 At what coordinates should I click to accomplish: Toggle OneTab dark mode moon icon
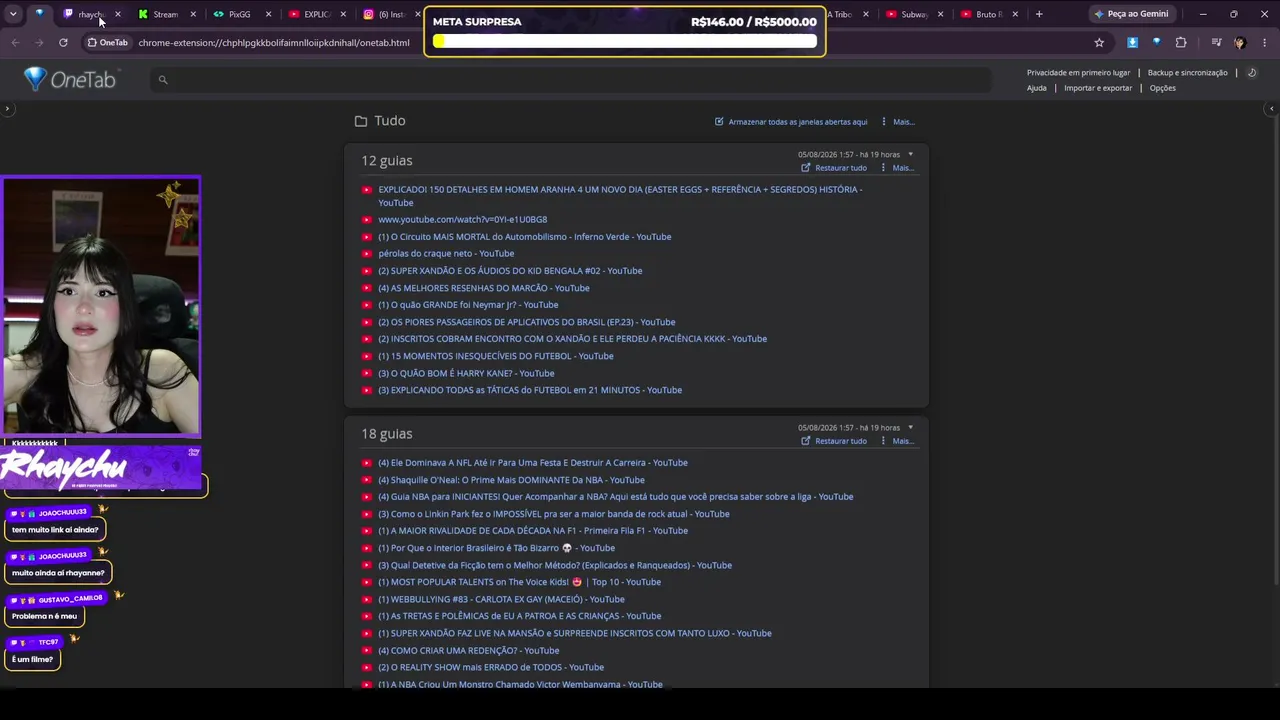1252,73
